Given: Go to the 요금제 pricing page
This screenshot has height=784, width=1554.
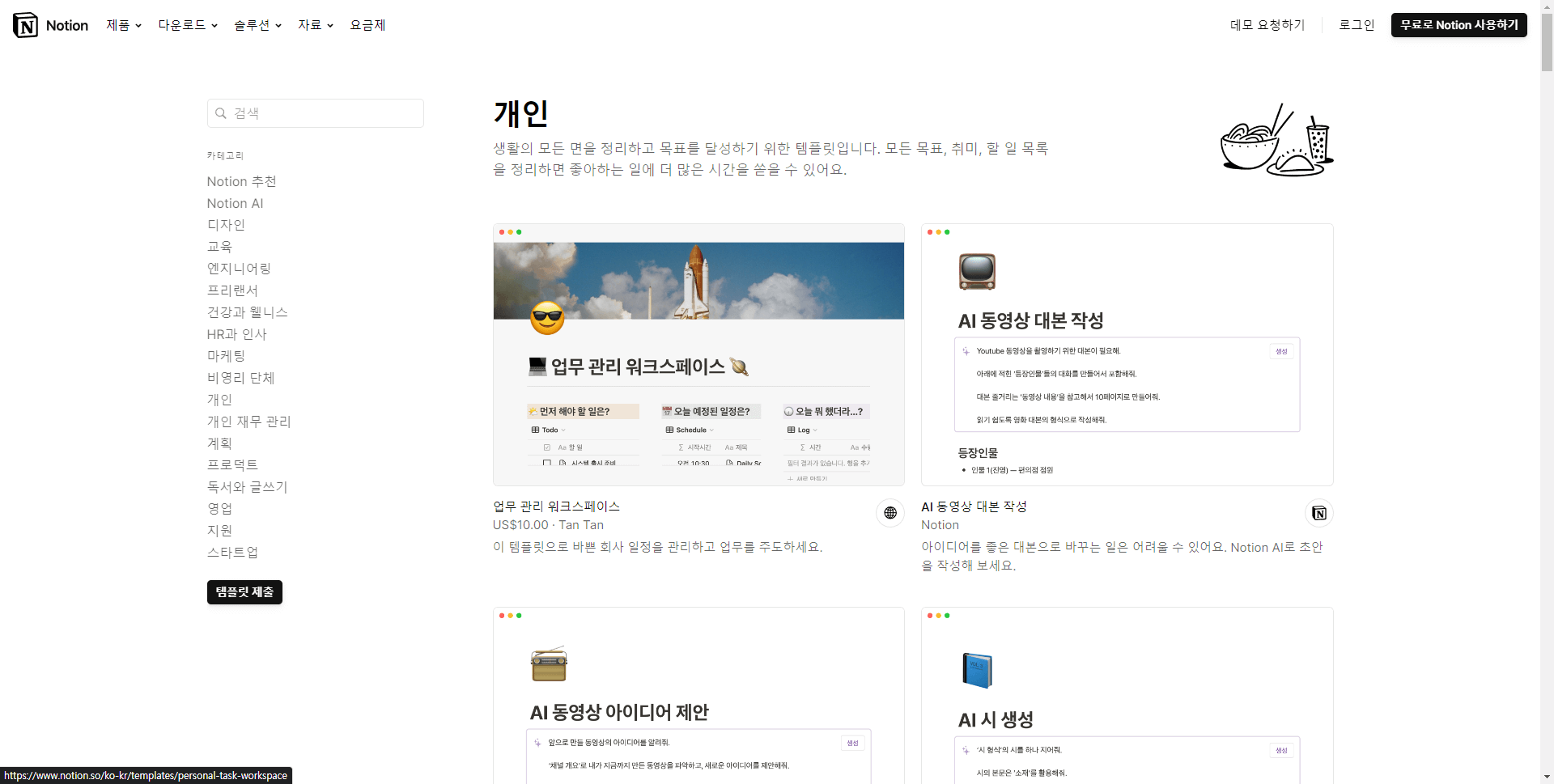Looking at the screenshot, I should click(x=367, y=25).
